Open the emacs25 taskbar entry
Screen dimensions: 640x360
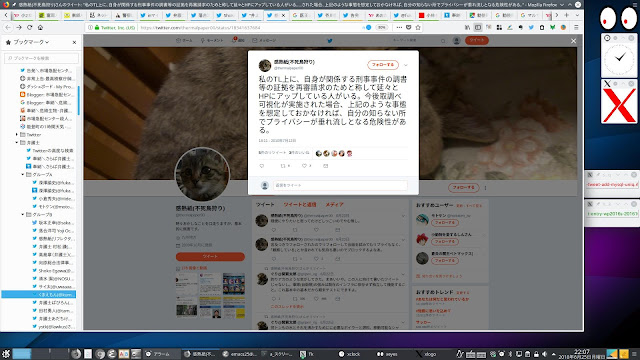point(240,354)
